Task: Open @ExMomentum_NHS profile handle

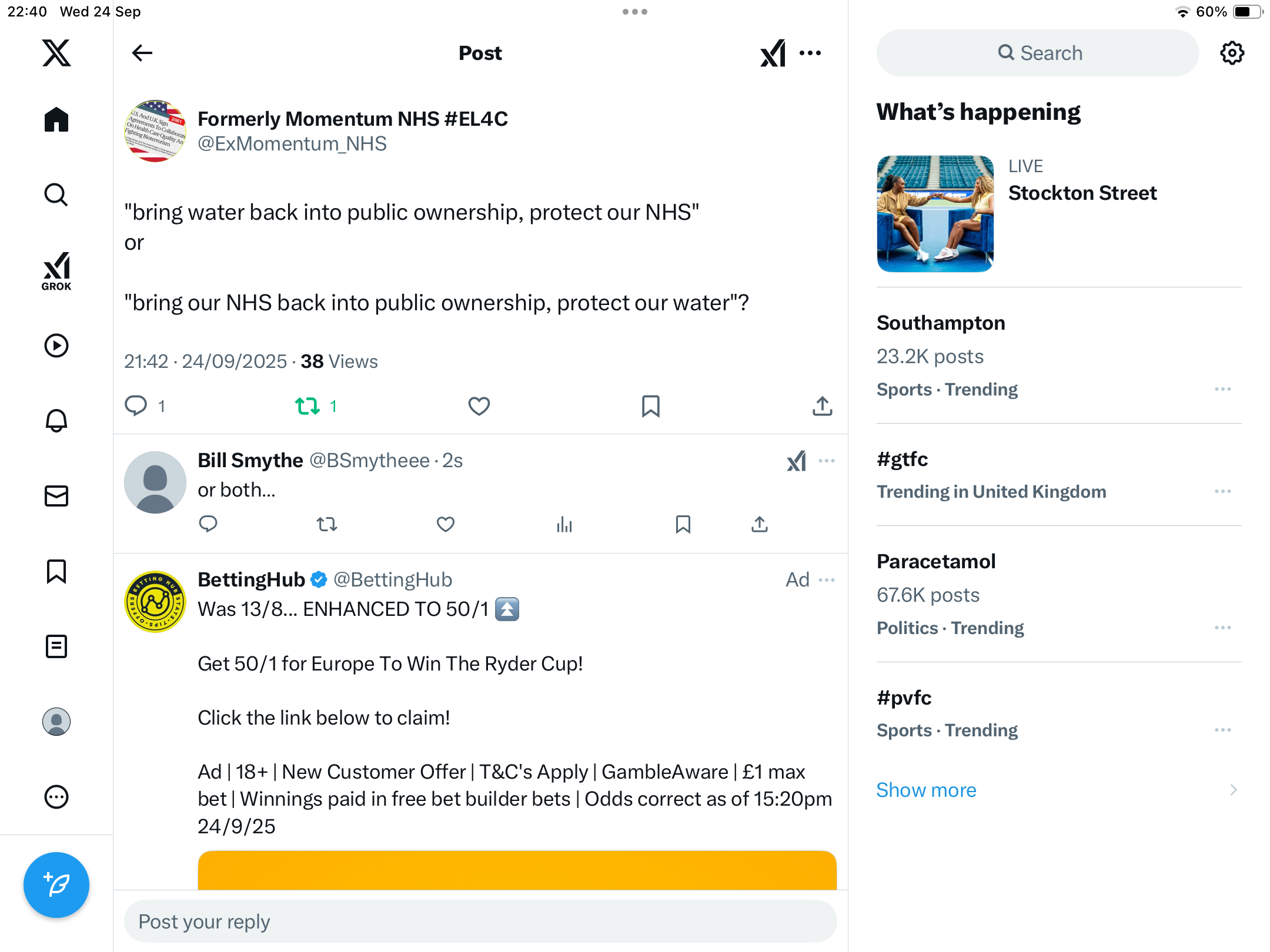Action: click(x=292, y=144)
